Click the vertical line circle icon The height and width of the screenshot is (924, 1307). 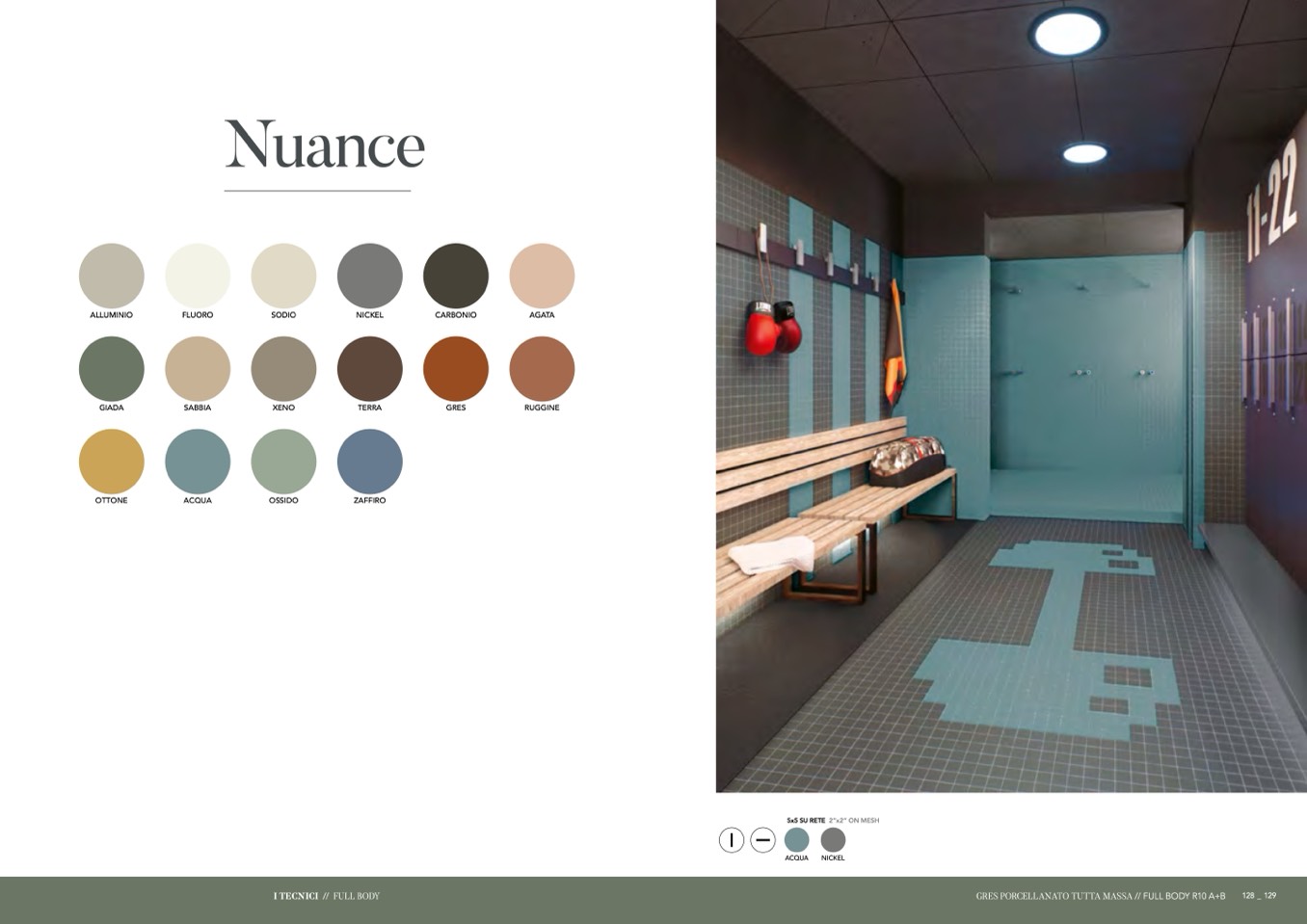(x=732, y=840)
